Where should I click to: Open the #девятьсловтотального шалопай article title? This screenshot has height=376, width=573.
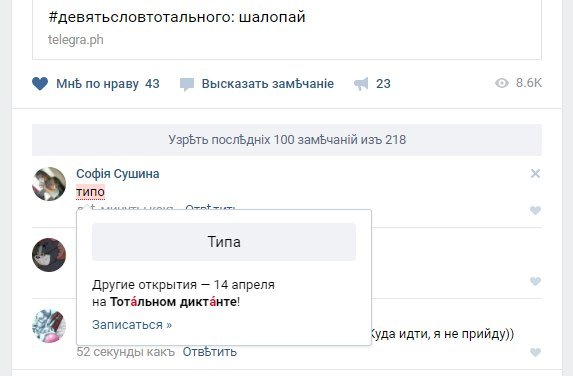177,17
